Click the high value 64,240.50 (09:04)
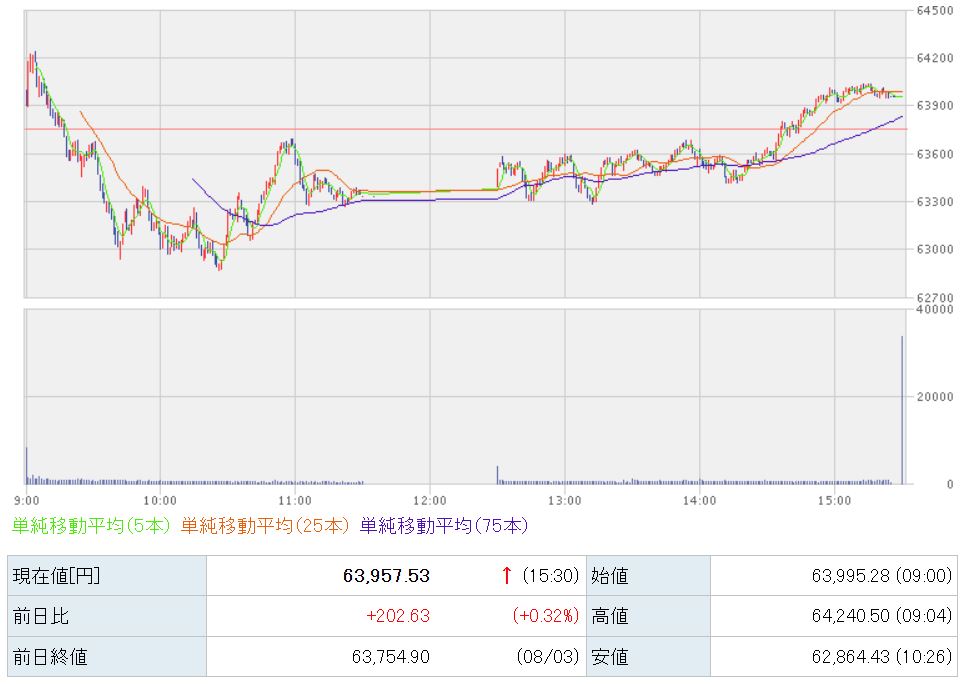966x684 pixels. click(x=882, y=616)
